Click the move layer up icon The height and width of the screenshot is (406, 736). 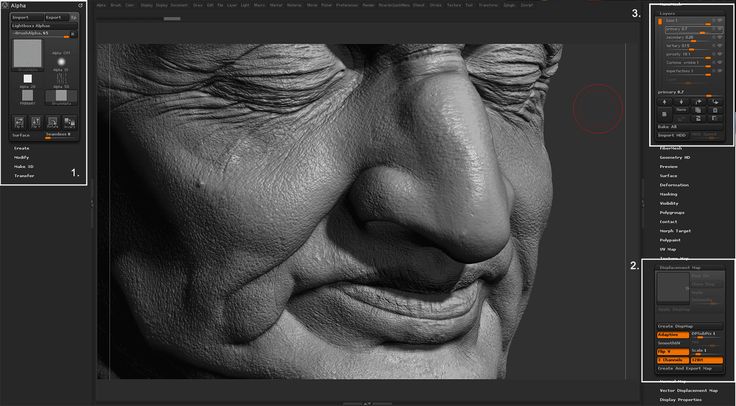pos(698,102)
